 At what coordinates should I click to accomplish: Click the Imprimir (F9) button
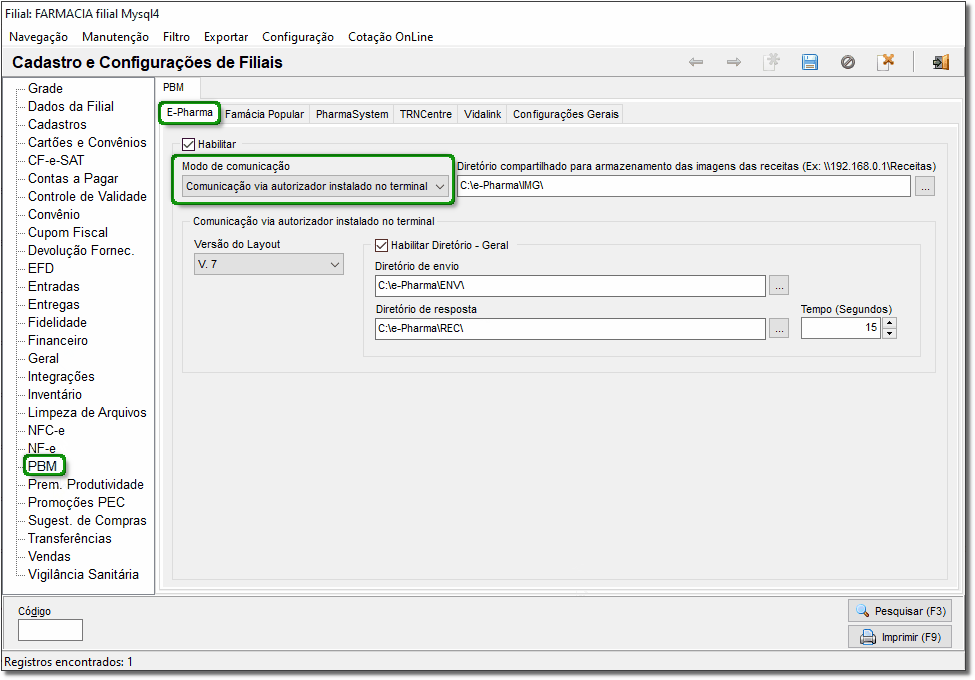pyautogui.click(x=900, y=637)
